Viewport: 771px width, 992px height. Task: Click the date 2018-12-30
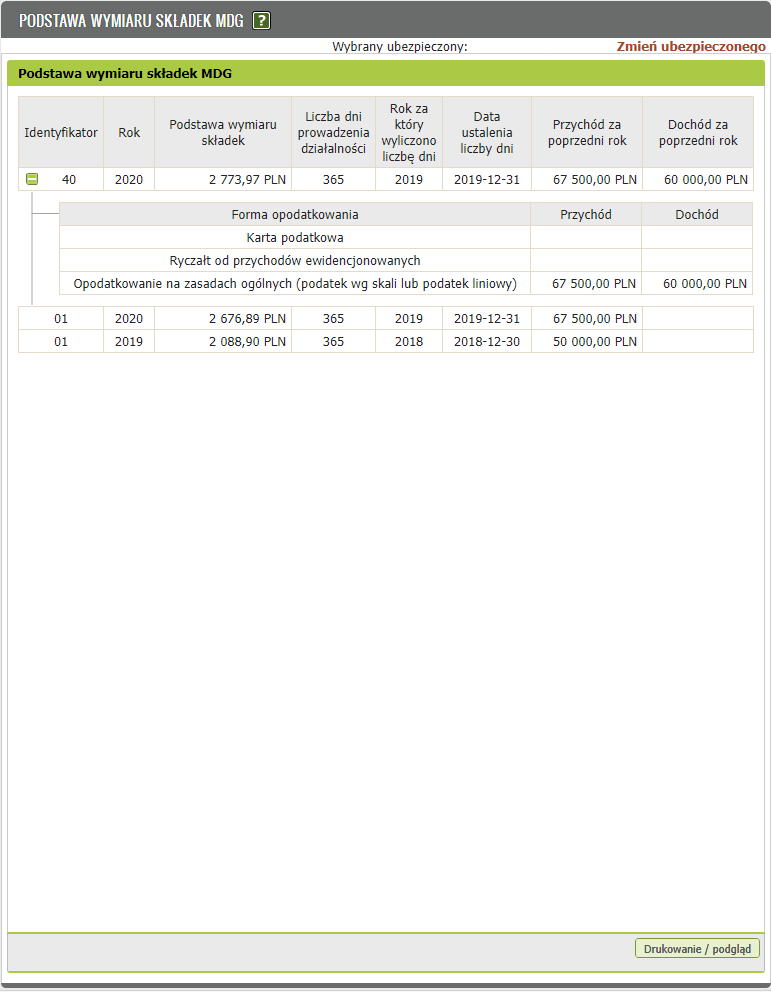click(x=487, y=342)
